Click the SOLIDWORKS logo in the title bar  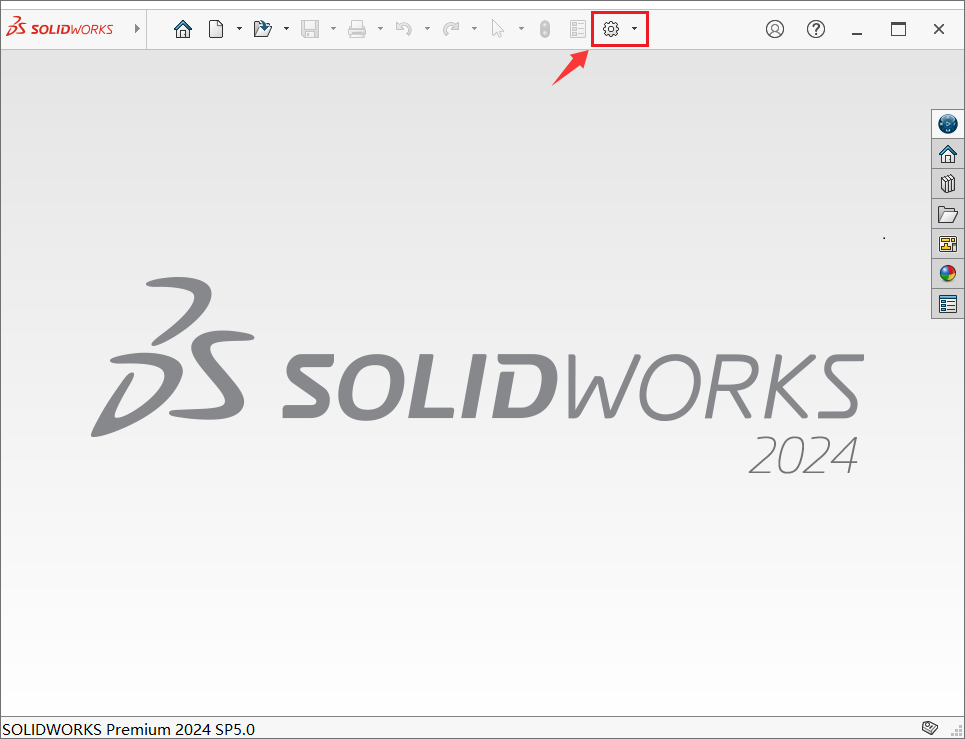[60, 28]
